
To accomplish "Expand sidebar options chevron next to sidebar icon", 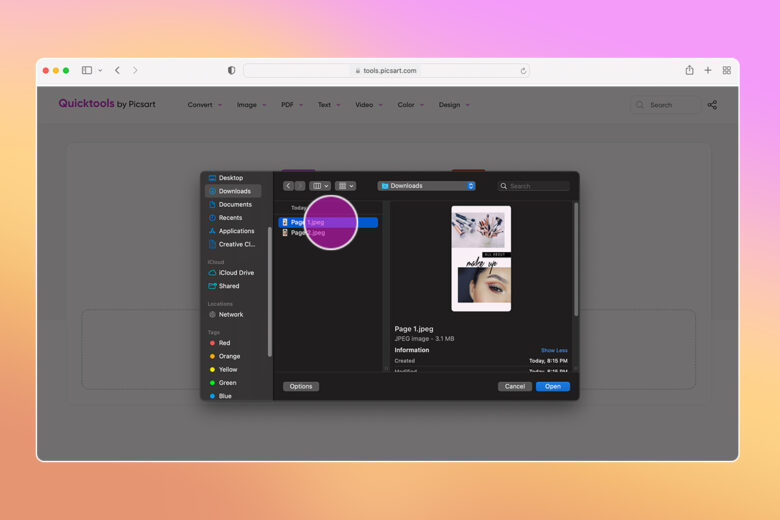I will (x=100, y=71).
